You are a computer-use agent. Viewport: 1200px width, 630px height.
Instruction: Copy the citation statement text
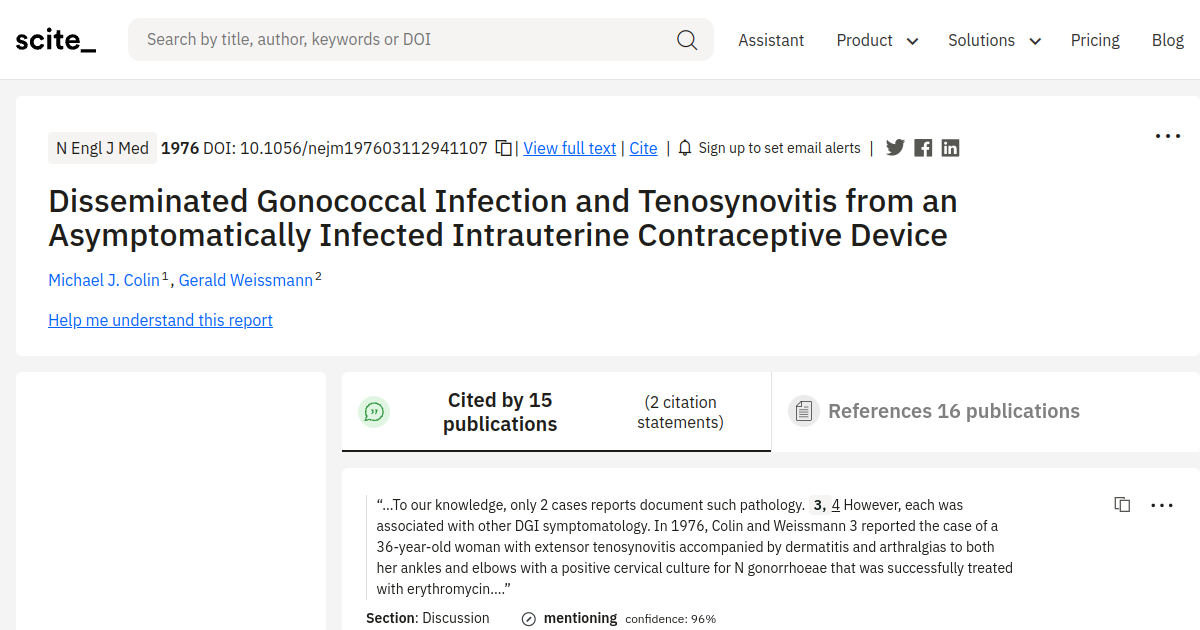[1122, 504]
